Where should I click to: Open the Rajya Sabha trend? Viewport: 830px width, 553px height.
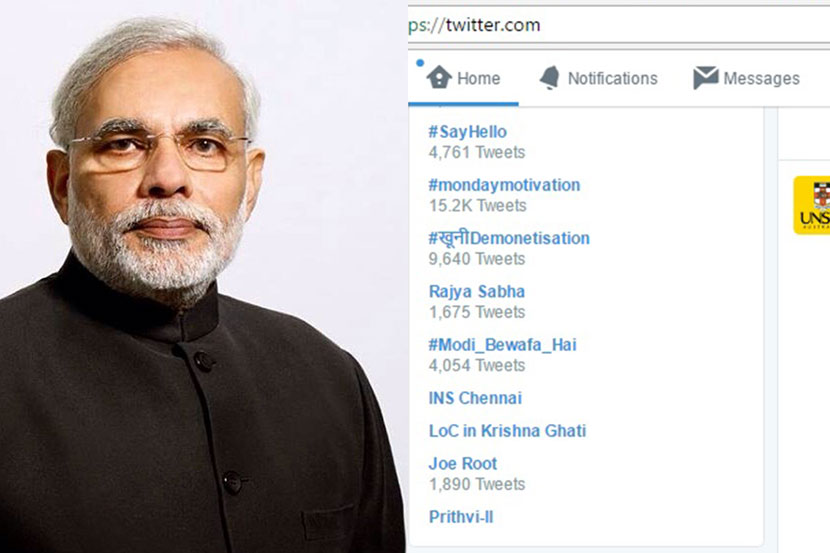[477, 292]
